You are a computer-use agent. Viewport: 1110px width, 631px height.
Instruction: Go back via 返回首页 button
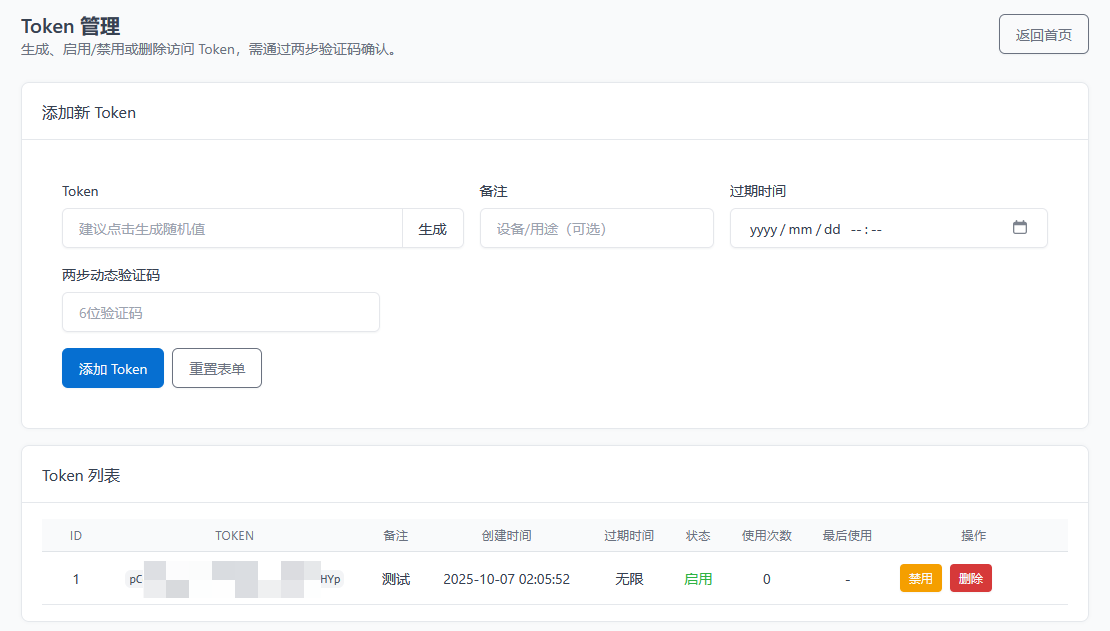pos(1043,35)
